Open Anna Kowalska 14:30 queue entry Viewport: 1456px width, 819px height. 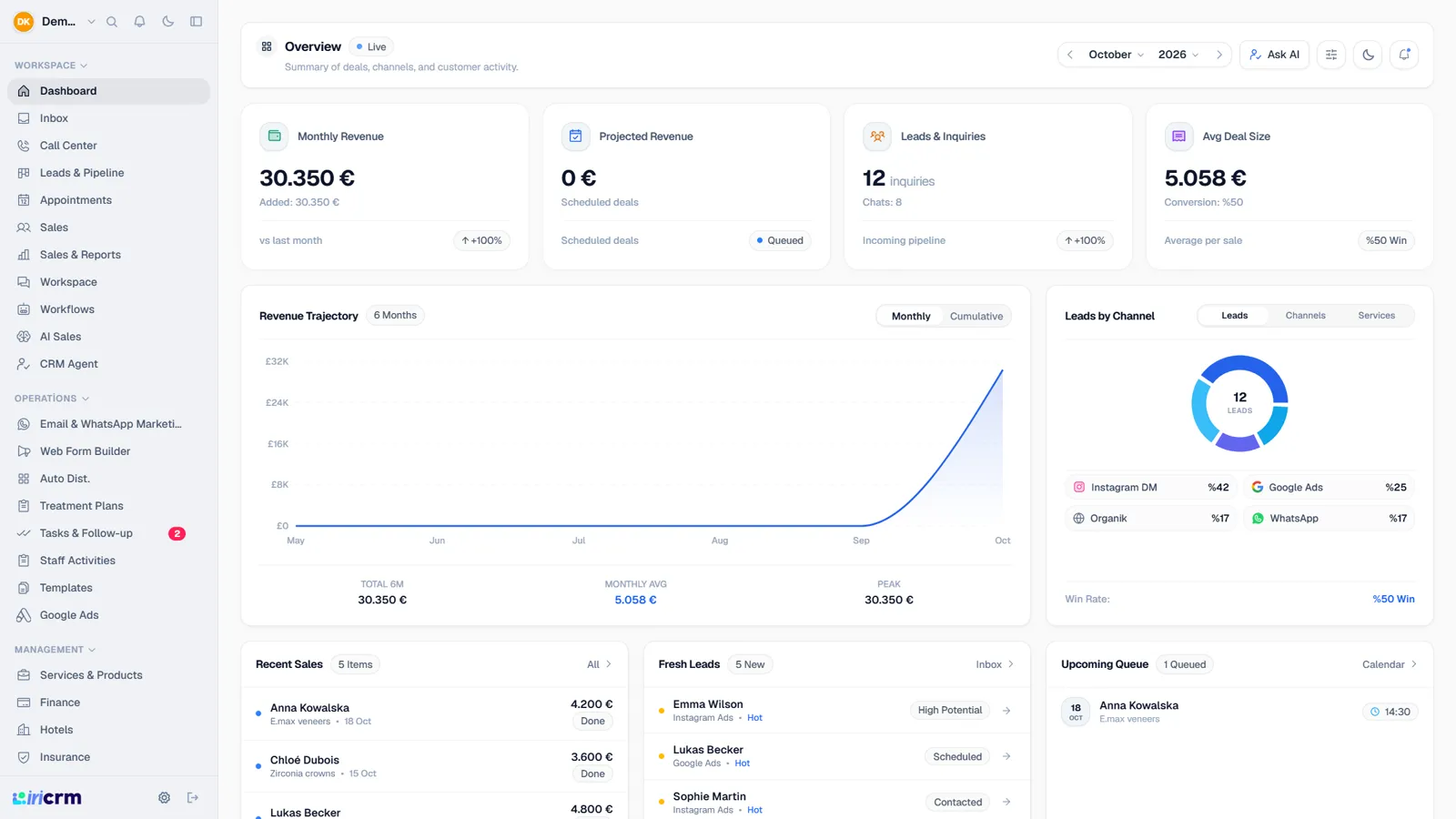pos(1239,712)
